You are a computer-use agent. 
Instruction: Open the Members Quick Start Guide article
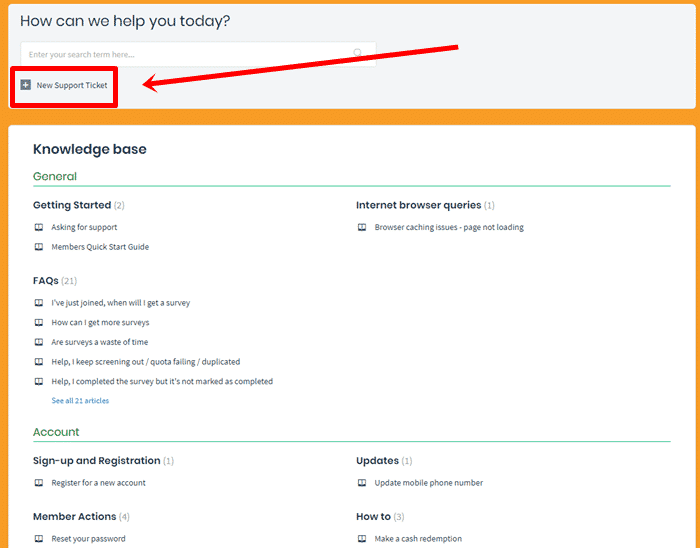[x=100, y=247]
